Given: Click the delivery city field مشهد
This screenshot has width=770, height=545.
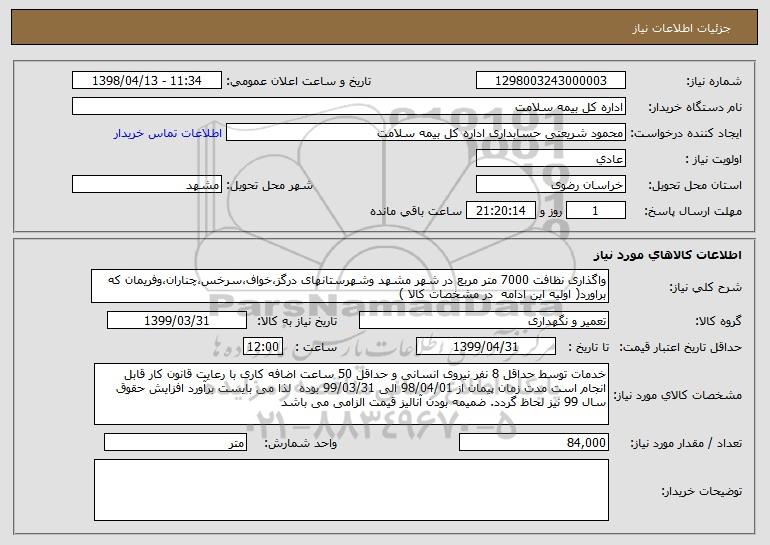Looking at the screenshot, I should [147, 185].
